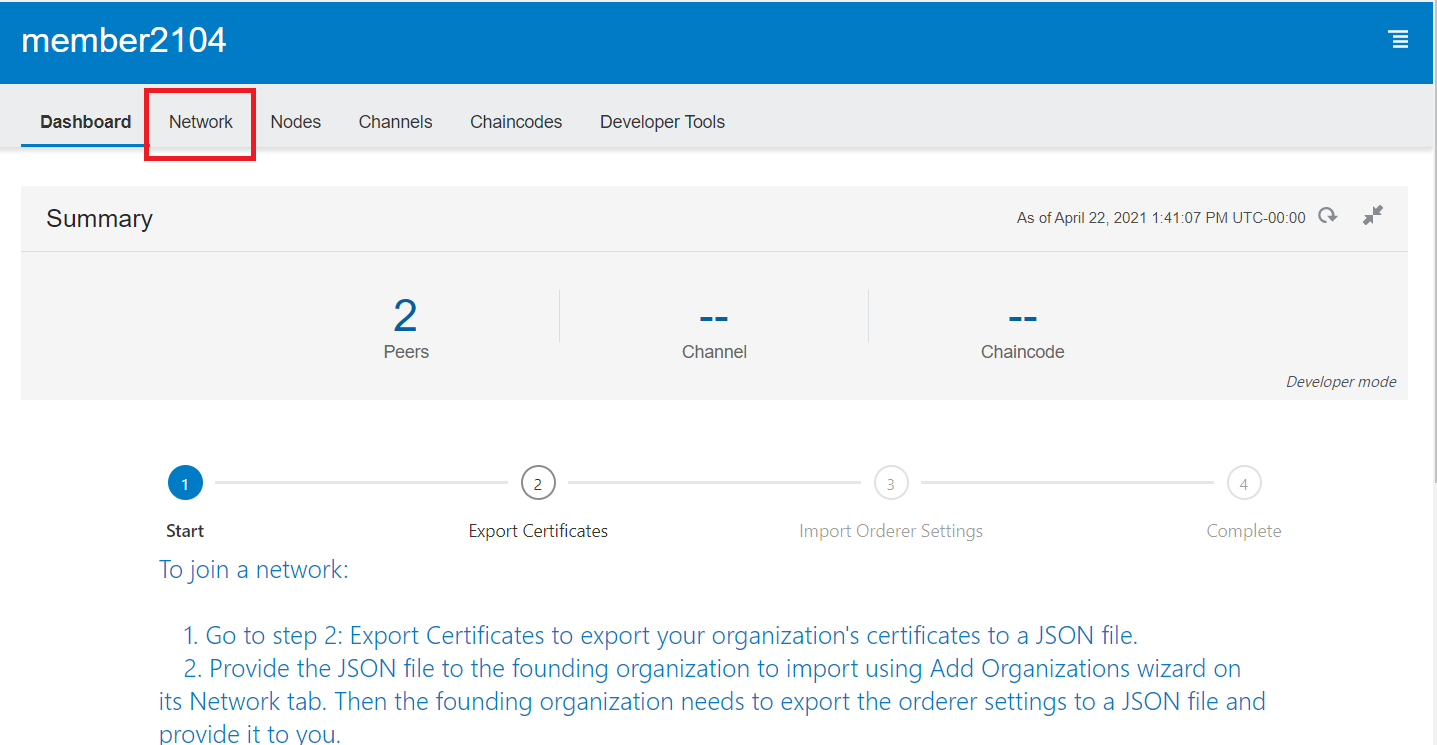Click the step 1 circle in the wizard

(x=185, y=484)
